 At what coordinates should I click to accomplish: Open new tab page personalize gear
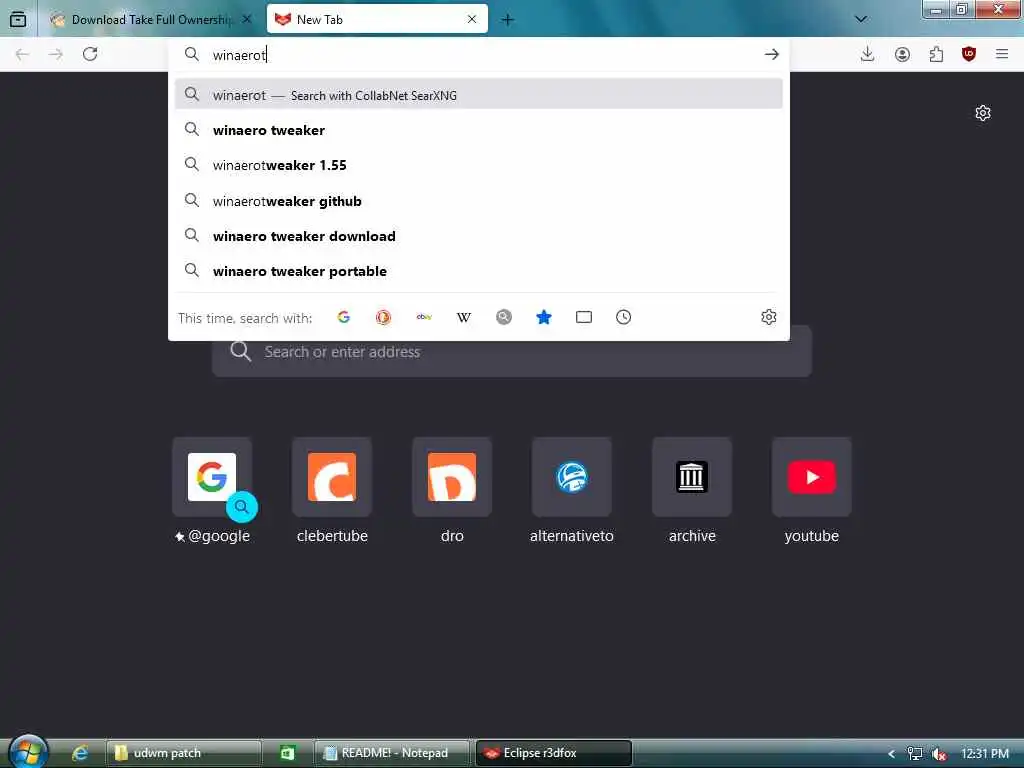tap(983, 113)
